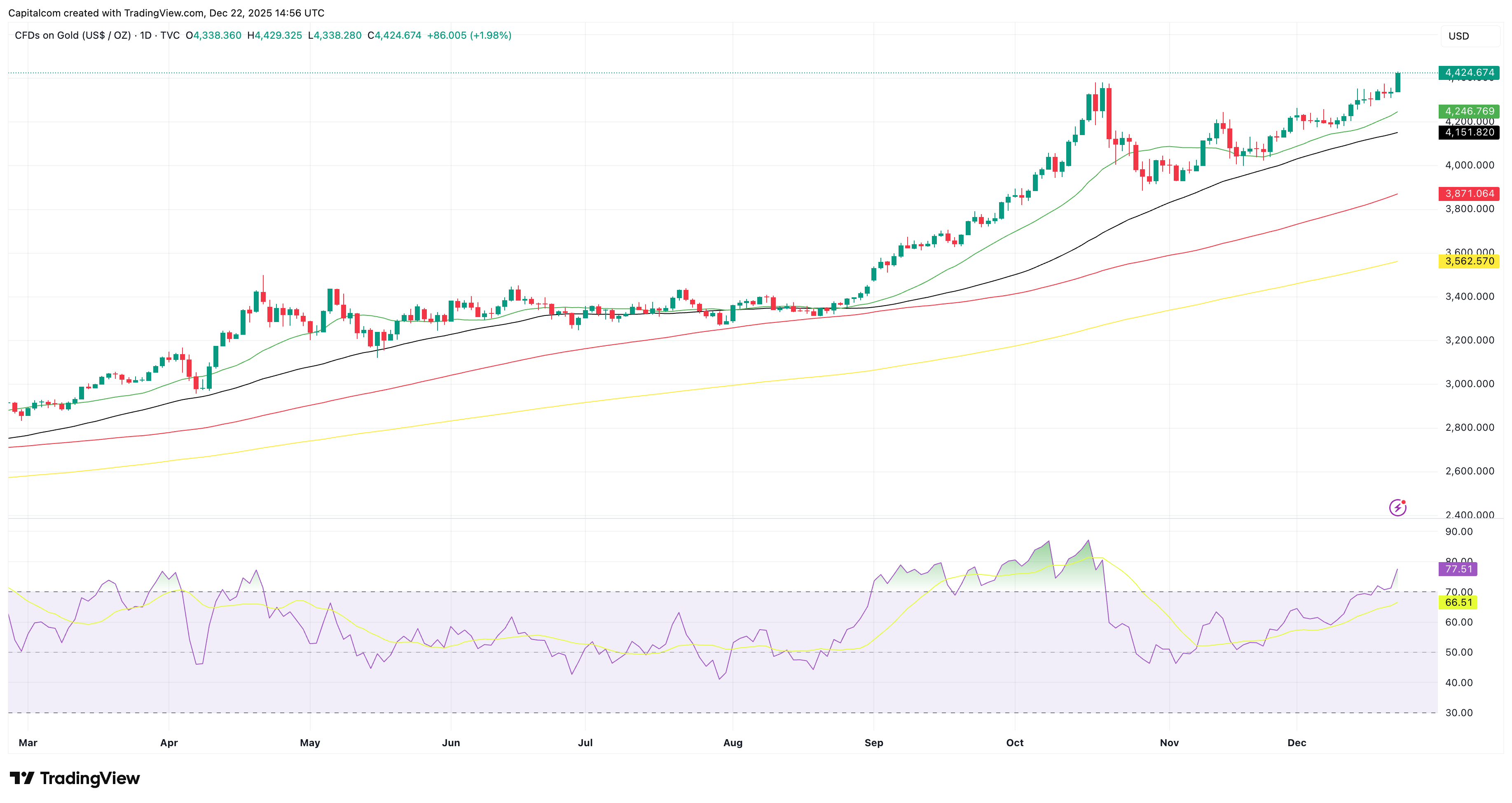Click the chart title CFDs on Gold
This screenshot has width=1512, height=803.
(x=72, y=35)
